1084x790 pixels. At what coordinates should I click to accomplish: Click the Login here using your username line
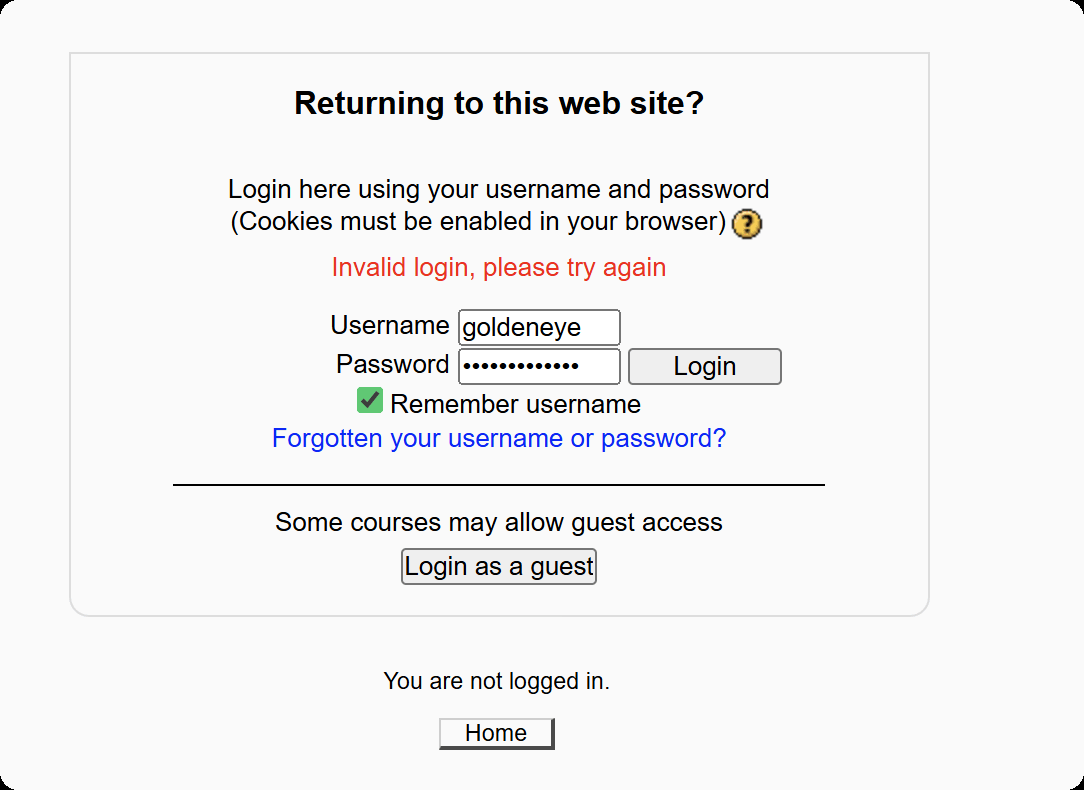coord(499,189)
